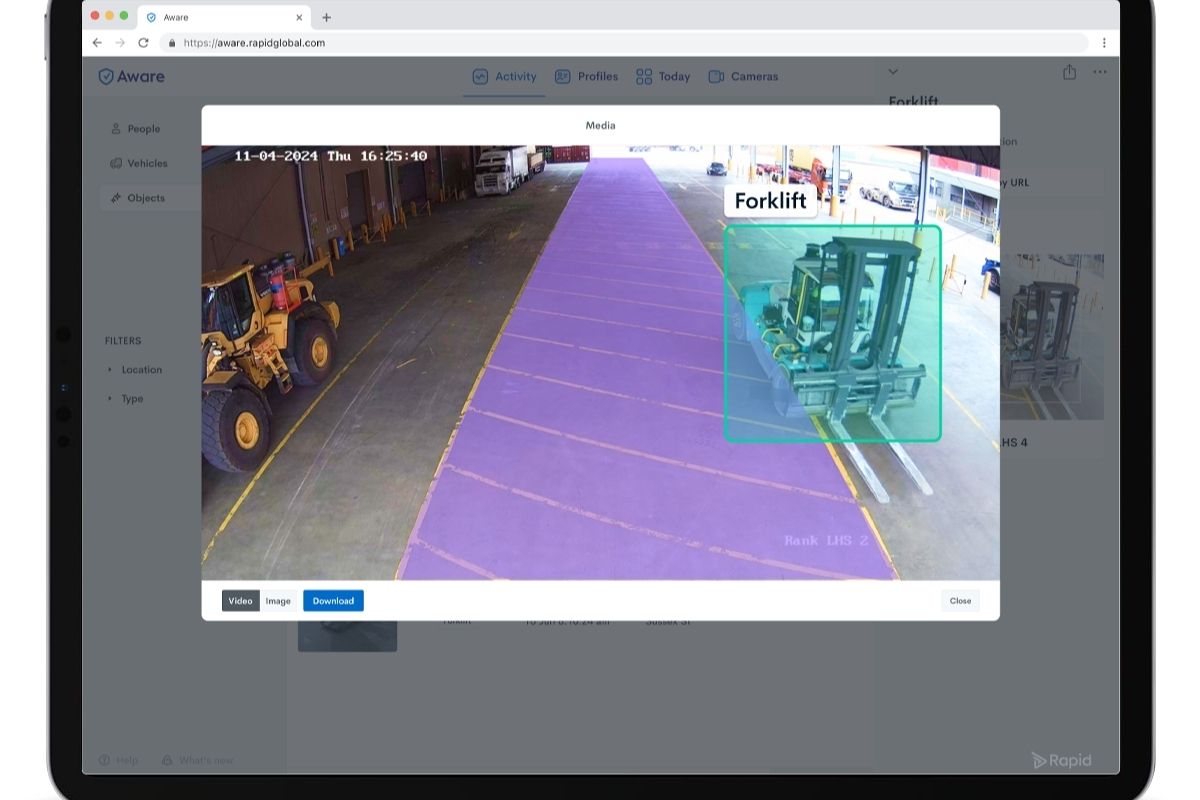1200x800 pixels.
Task: Download the forklift media
Action: click(x=333, y=601)
